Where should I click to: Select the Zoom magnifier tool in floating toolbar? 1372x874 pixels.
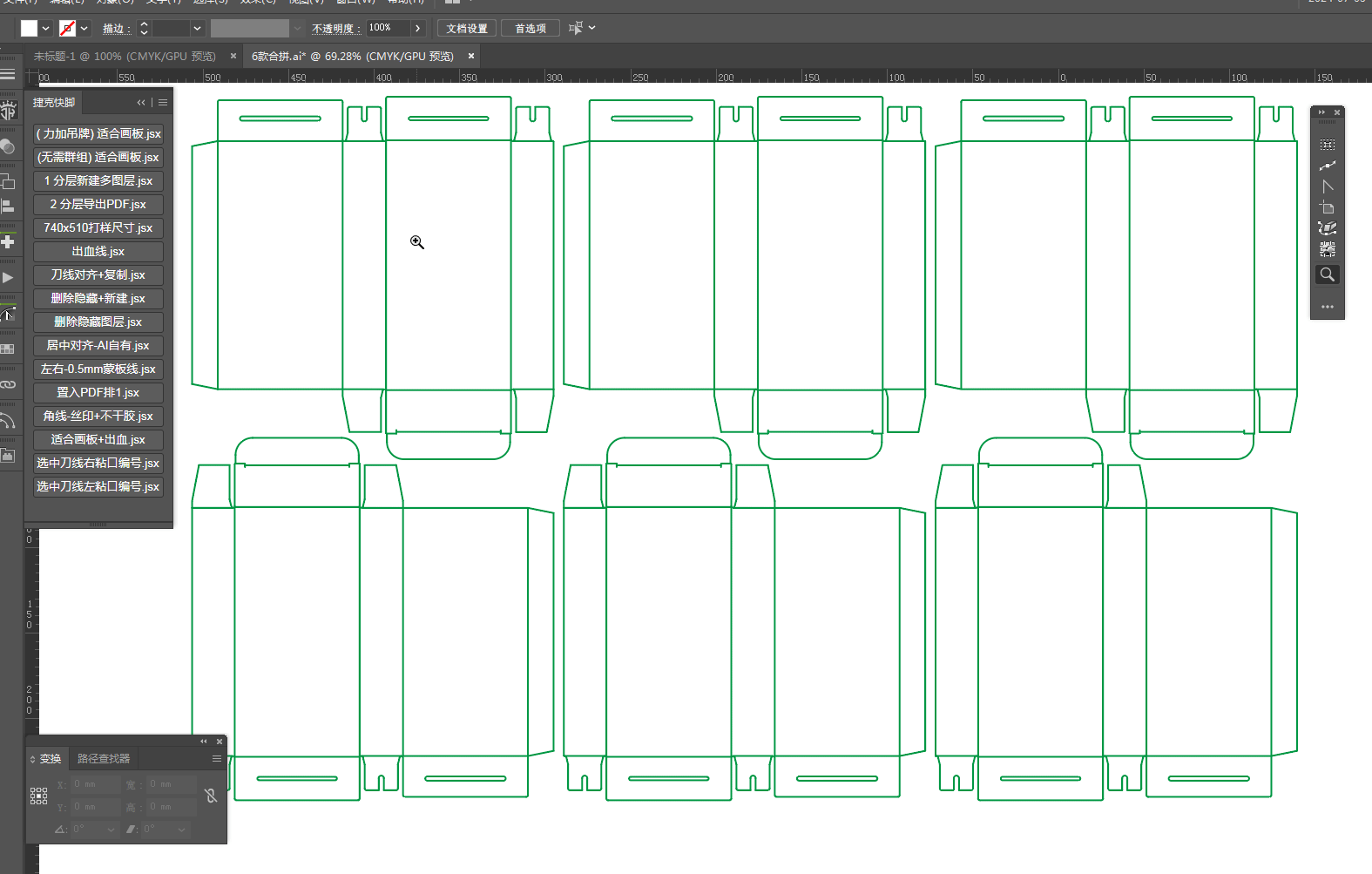coord(1327,274)
